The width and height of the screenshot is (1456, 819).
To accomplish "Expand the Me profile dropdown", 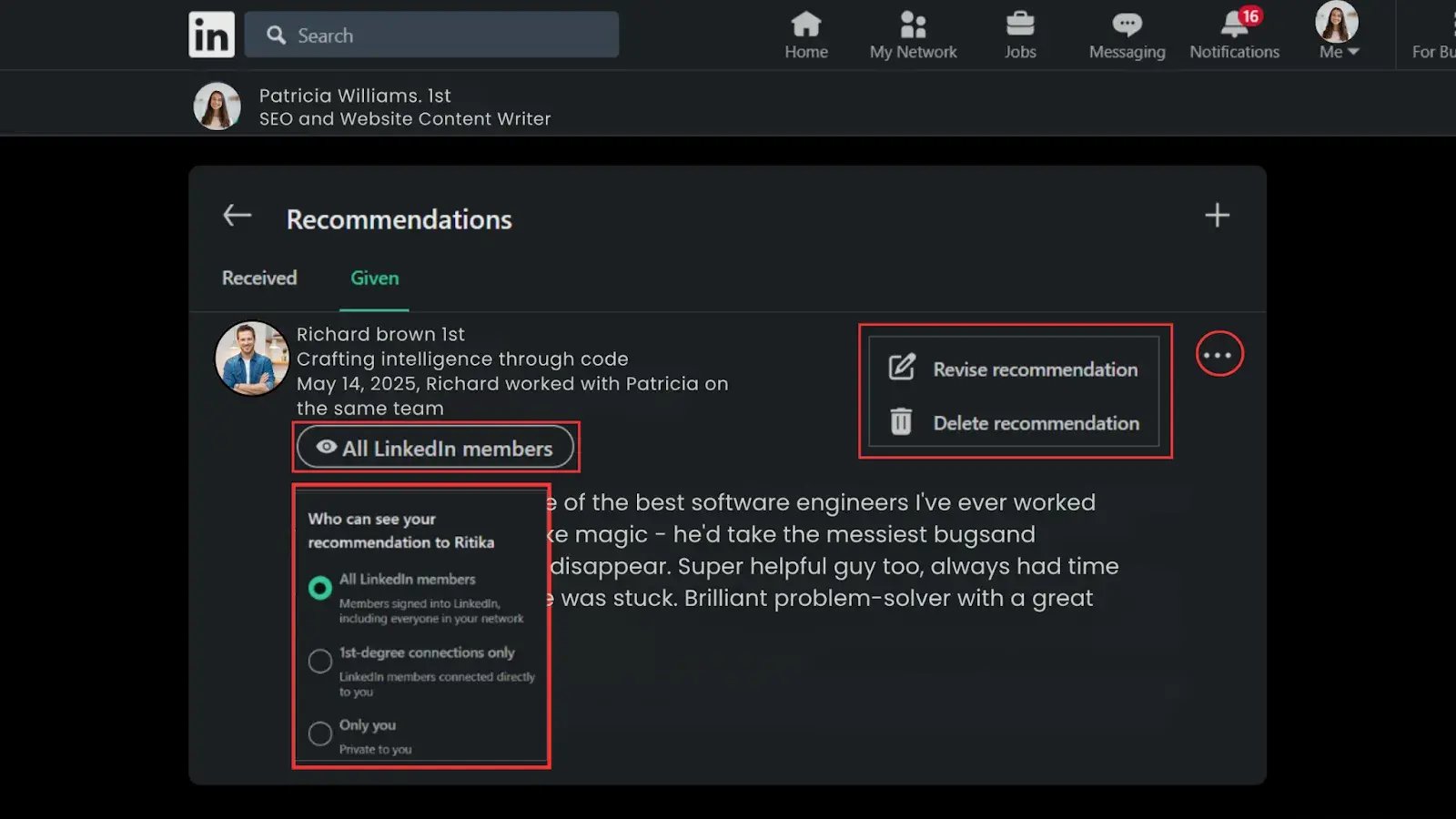I will [1338, 52].
